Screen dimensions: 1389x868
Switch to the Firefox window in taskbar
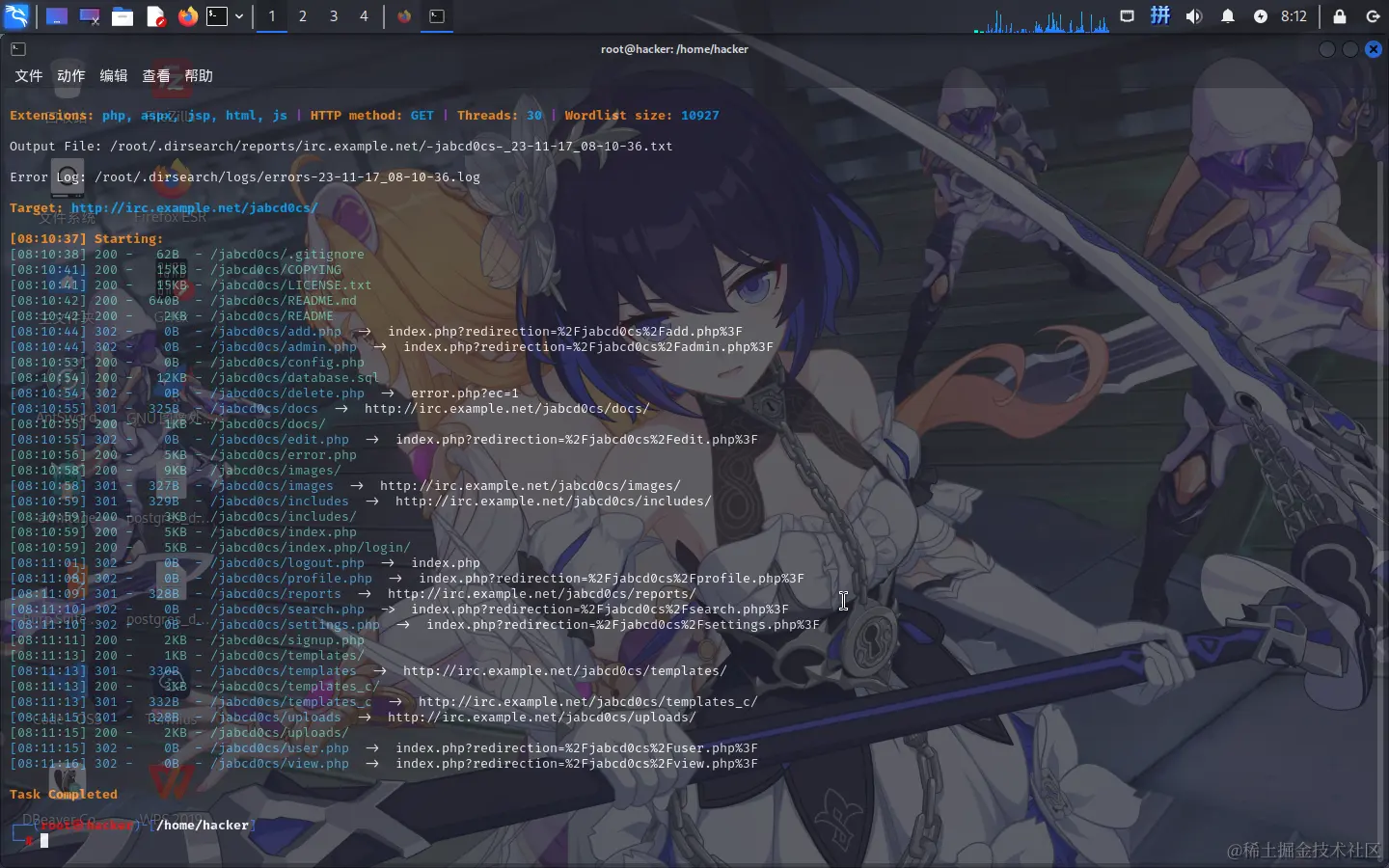404,16
